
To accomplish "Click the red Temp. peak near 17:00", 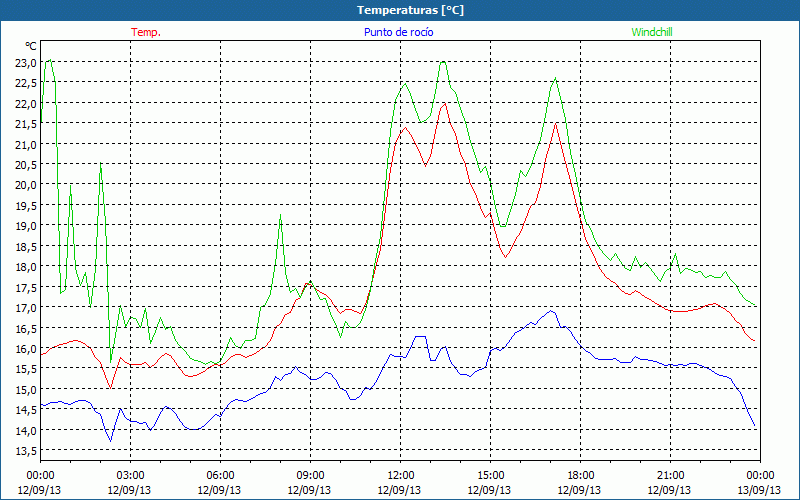I will (x=556, y=123).
